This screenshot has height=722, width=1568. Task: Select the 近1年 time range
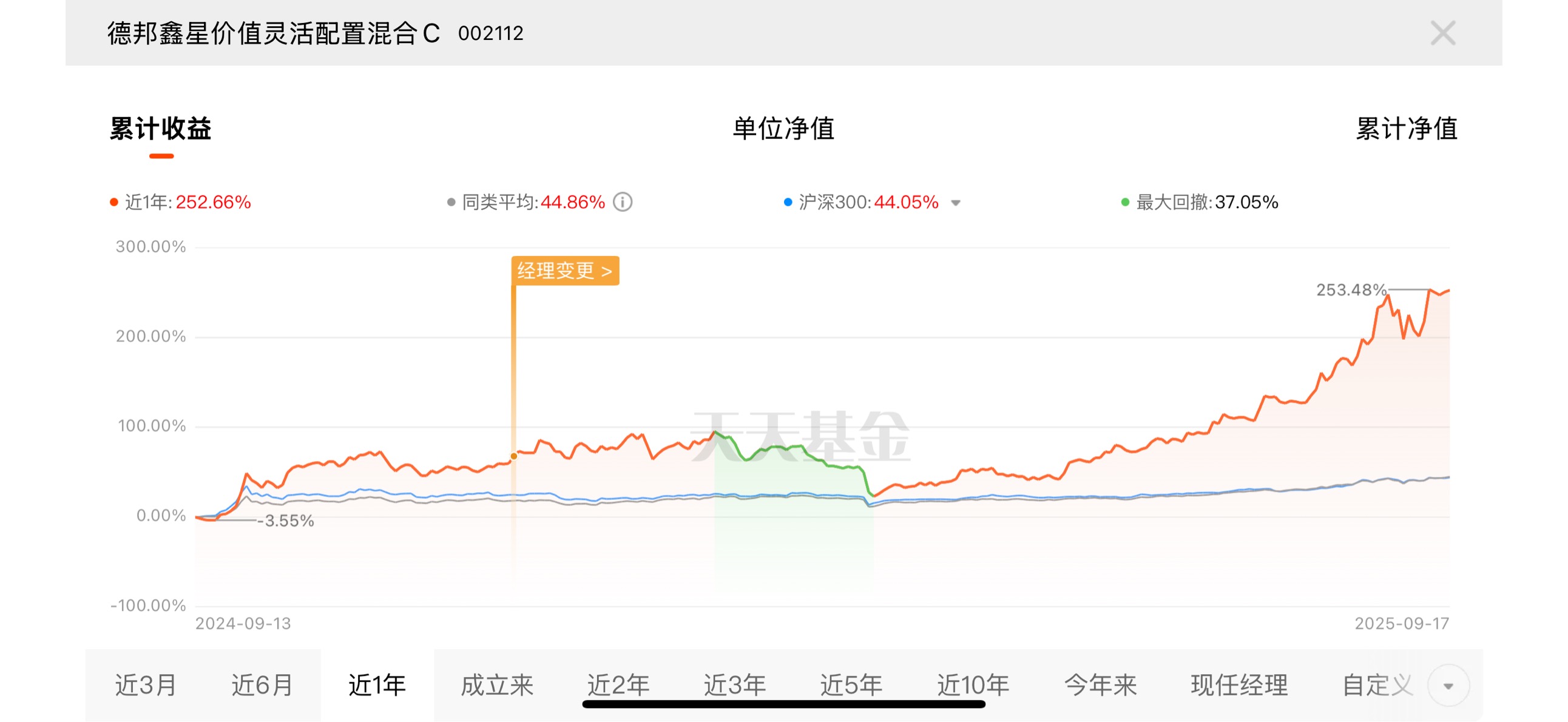(x=377, y=686)
